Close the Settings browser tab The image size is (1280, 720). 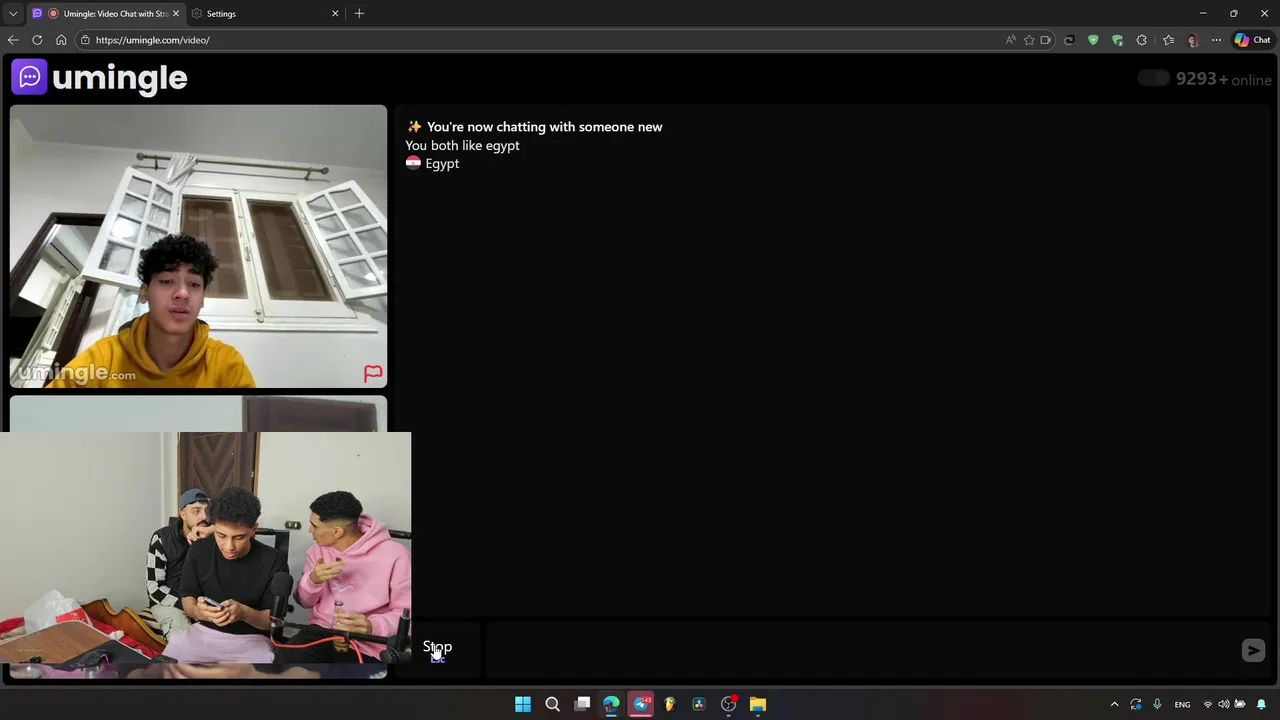click(x=335, y=14)
